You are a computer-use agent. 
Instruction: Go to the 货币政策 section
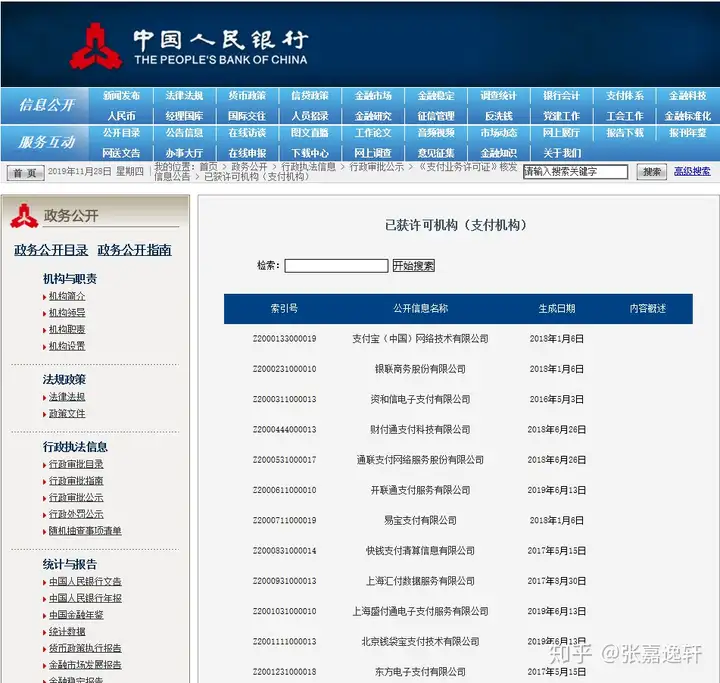pyautogui.click(x=247, y=96)
